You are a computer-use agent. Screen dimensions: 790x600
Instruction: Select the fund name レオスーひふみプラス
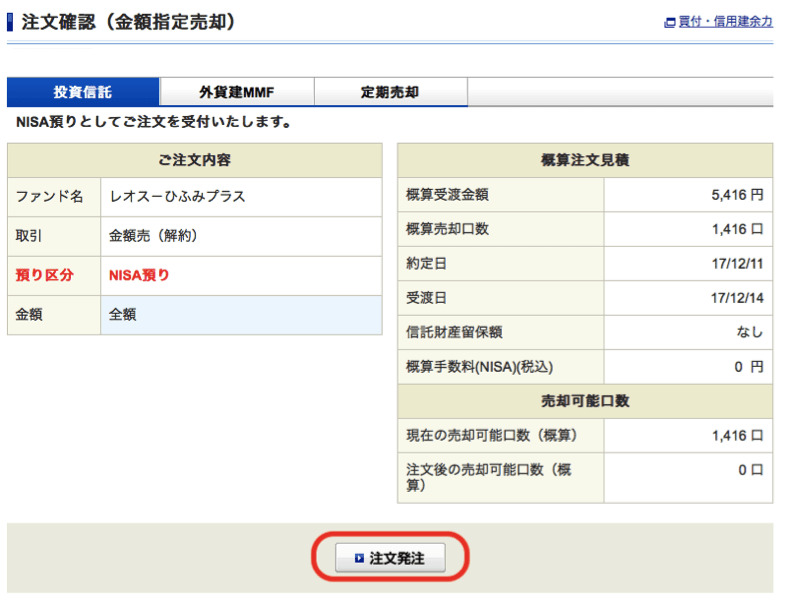point(177,197)
